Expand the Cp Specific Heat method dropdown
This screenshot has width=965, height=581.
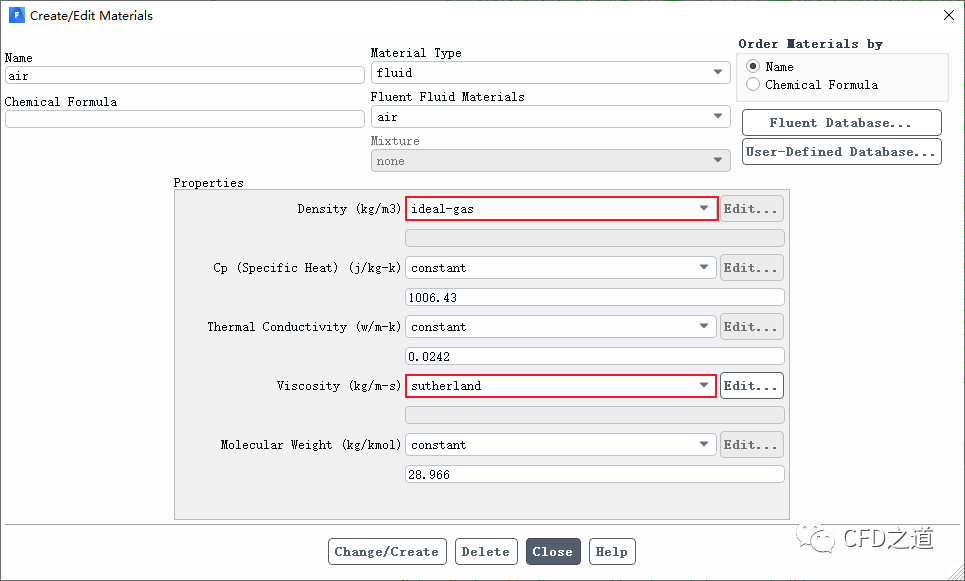pyautogui.click(x=561, y=268)
